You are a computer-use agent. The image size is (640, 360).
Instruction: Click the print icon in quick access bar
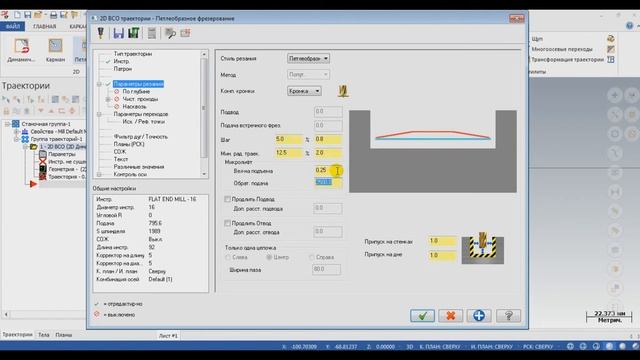53,15
